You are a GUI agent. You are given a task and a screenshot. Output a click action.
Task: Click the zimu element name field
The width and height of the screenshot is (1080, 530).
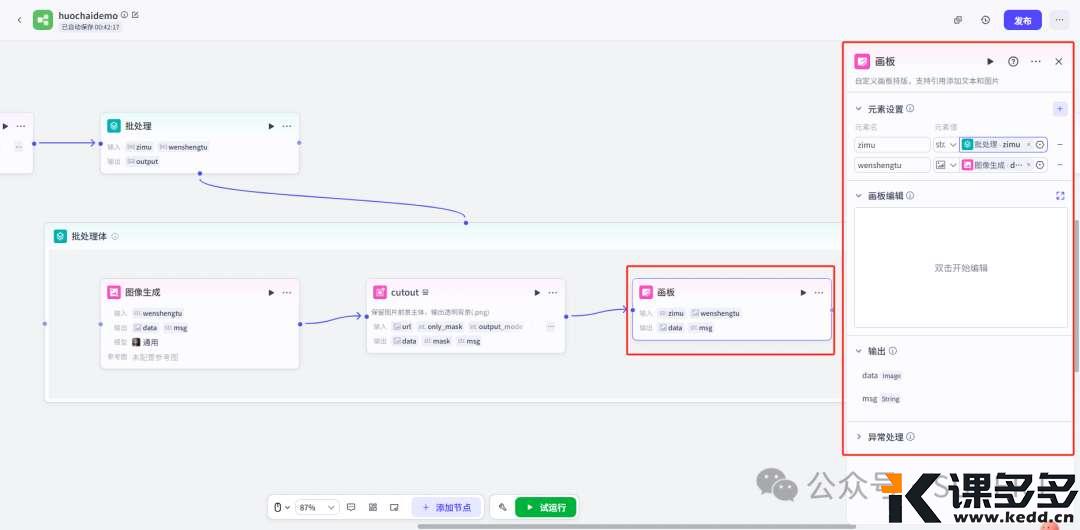[892, 145]
